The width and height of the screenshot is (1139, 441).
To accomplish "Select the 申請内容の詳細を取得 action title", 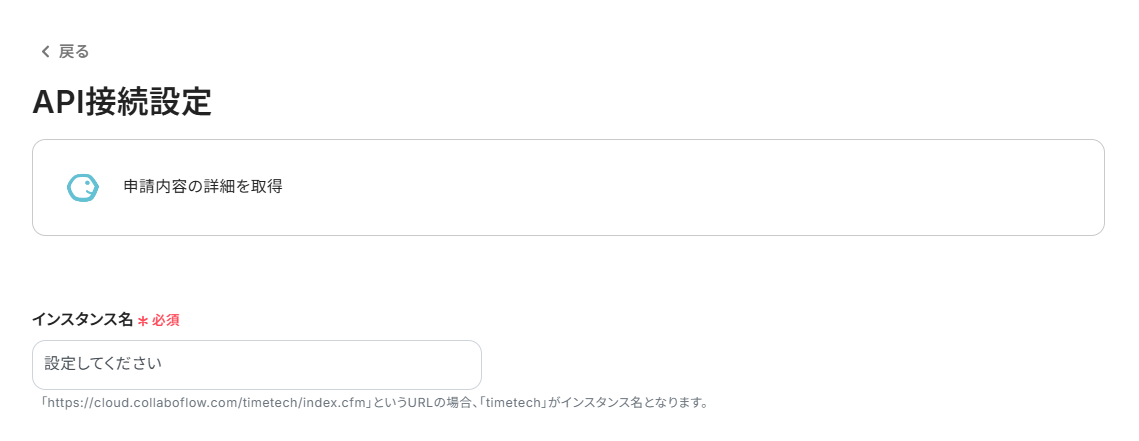I will pyautogui.click(x=202, y=186).
